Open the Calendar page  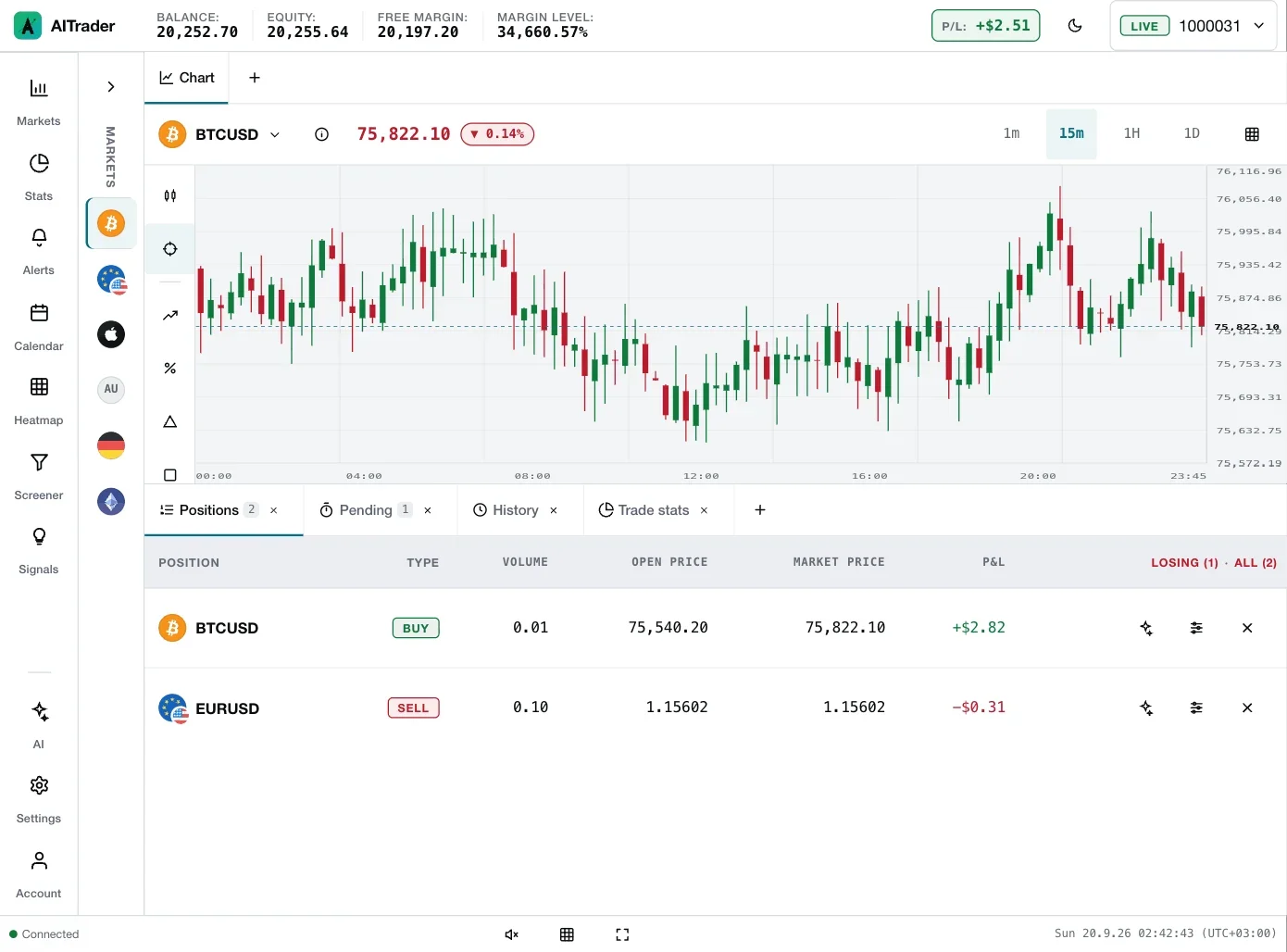tap(39, 327)
